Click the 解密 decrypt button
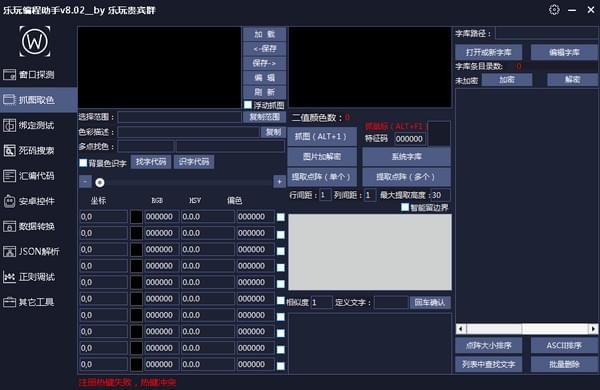Screen dimensions: 600x390 572,80
